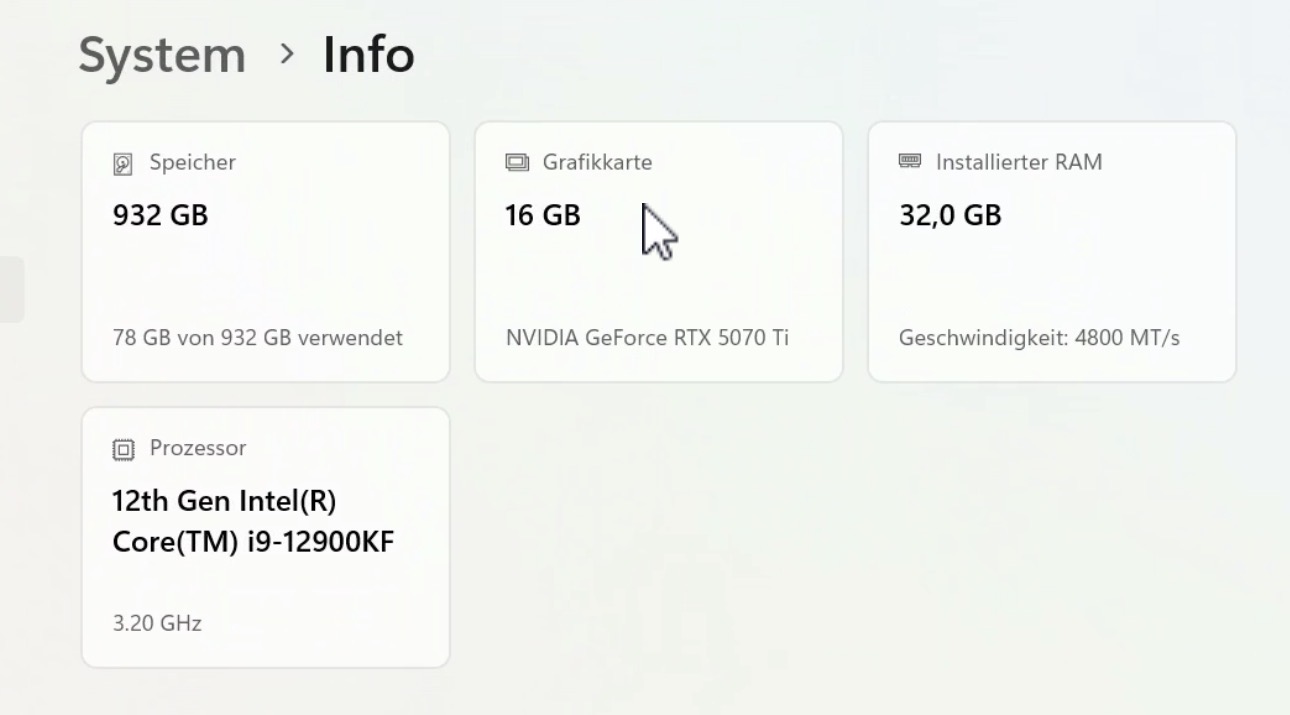Screen dimensions: 1290x715
Task: Click the 32,0 GB RAM value
Action: [950, 215]
